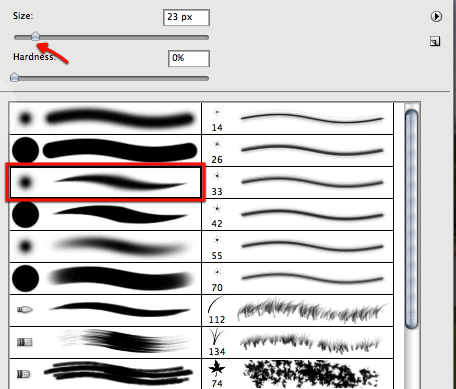
Task: Click the Size slider handle
Action: pyautogui.click(x=35, y=36)
